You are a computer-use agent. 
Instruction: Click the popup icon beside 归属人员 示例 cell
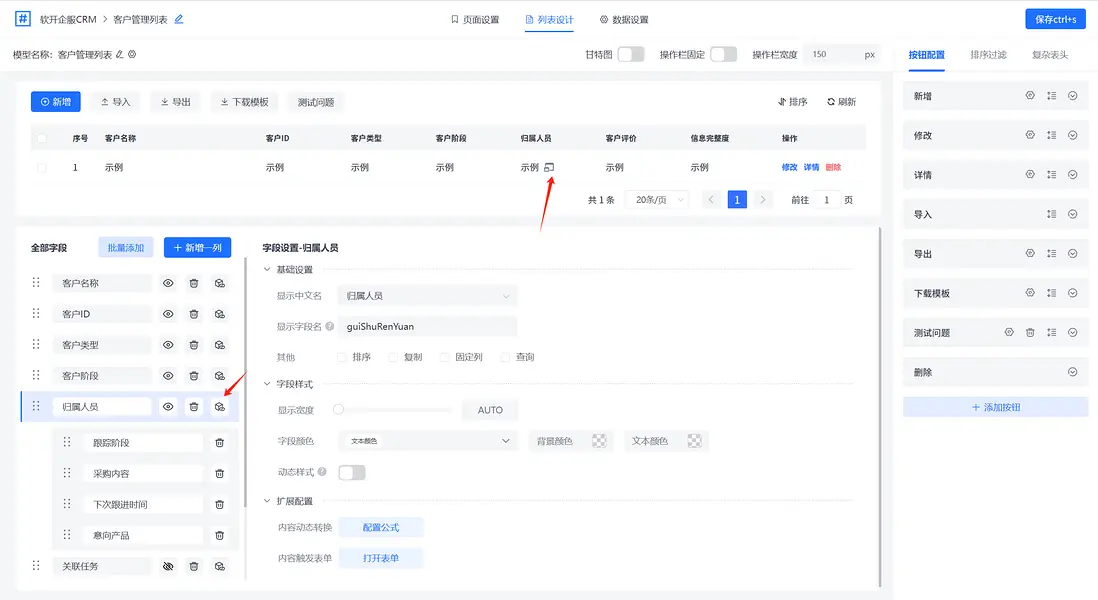point(549,167)
